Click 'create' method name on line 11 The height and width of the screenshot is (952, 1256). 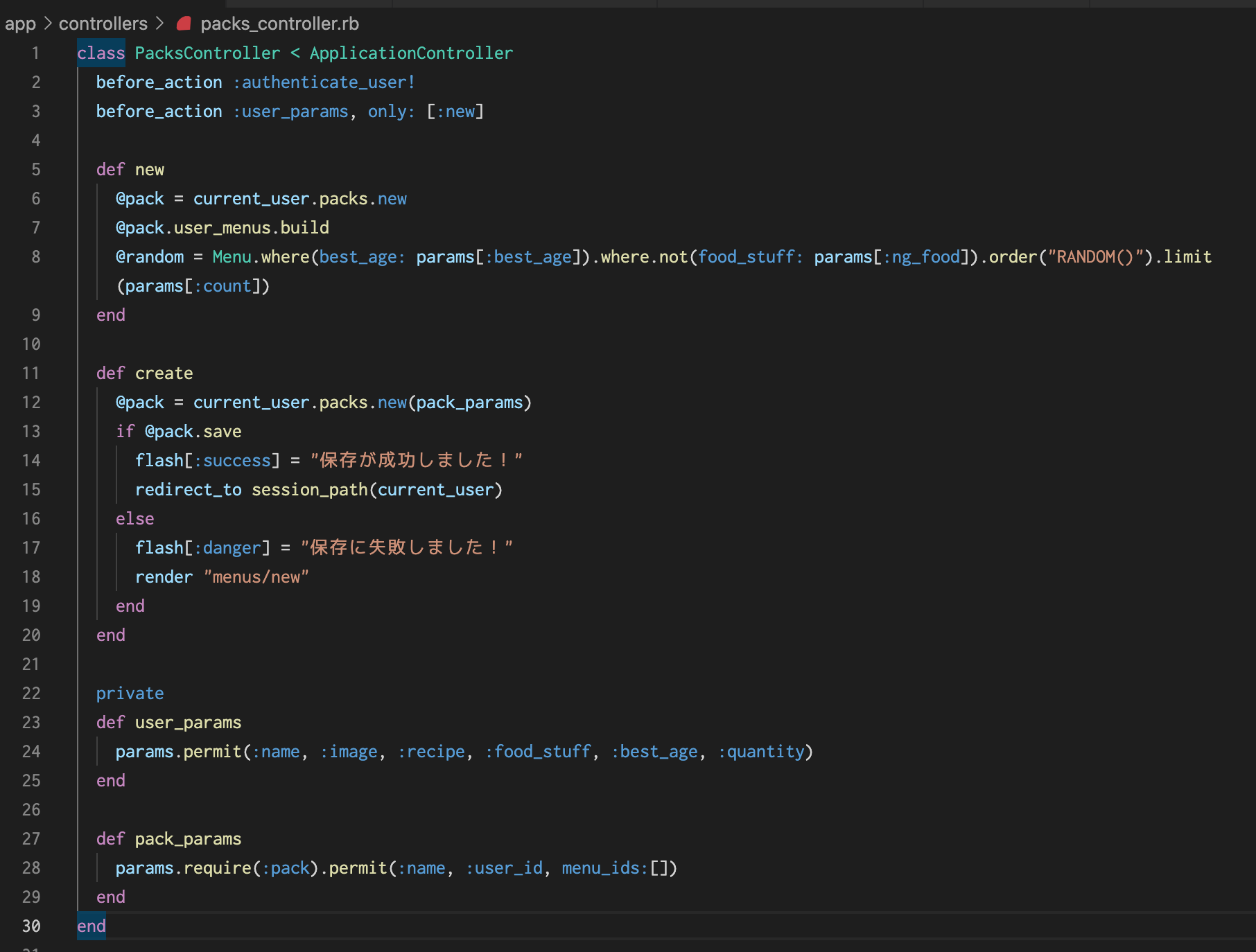click(x=164, y=373)
